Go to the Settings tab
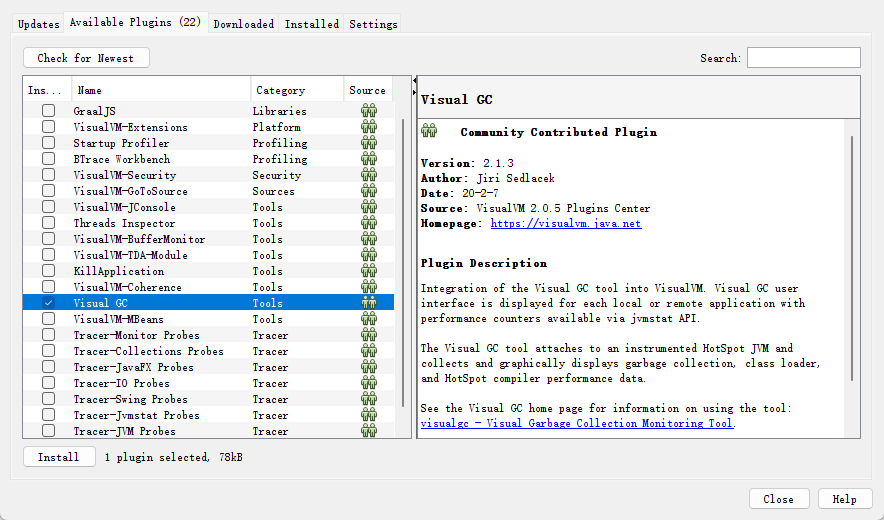 [x=373, y=24]
